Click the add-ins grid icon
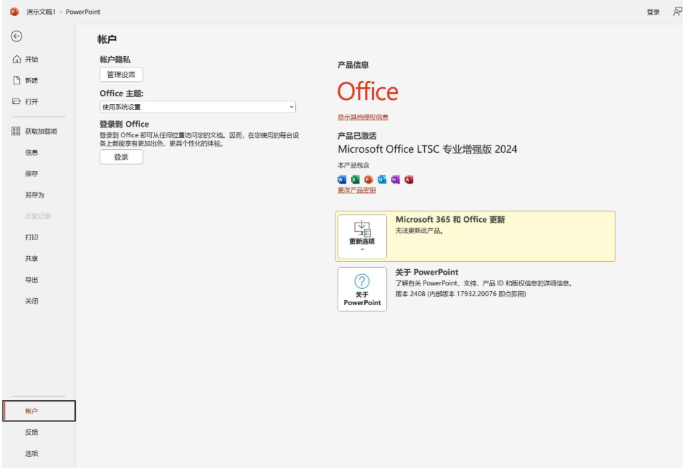This screenshot has width=683, height=468. click(16, 131)
